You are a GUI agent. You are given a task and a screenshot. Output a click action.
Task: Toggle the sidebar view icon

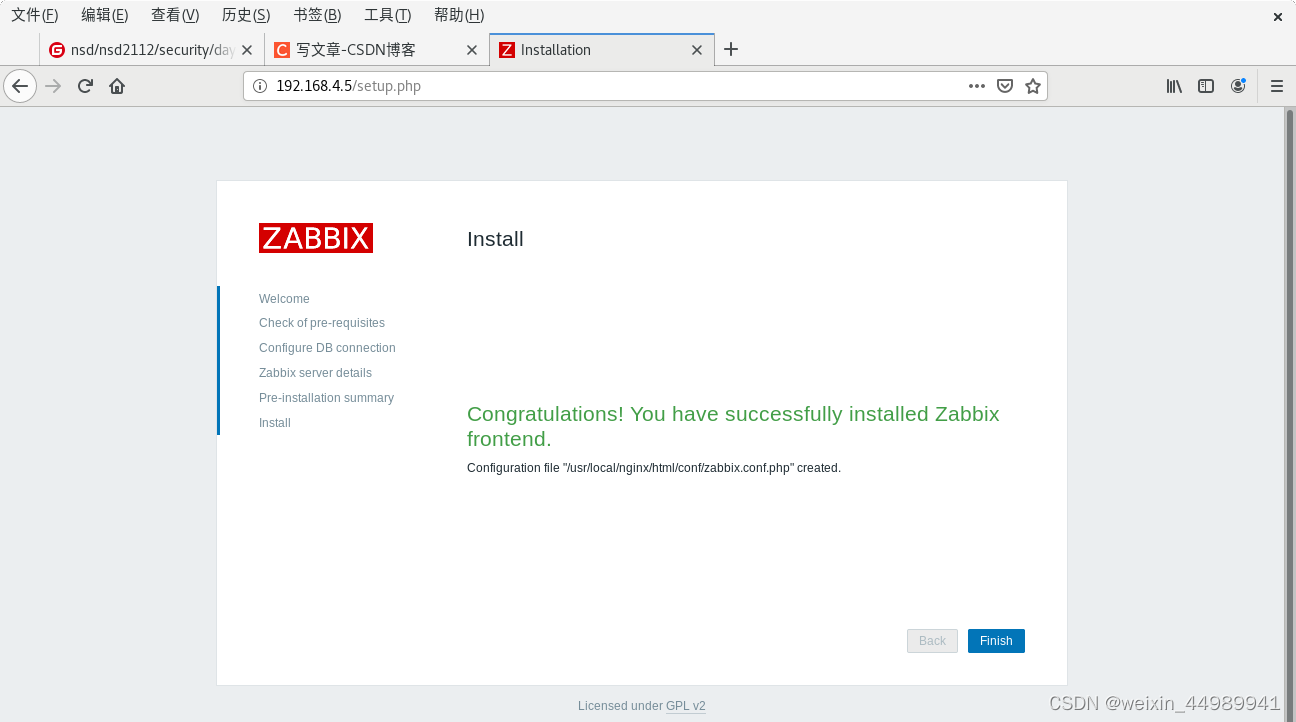click(1206, 86)
